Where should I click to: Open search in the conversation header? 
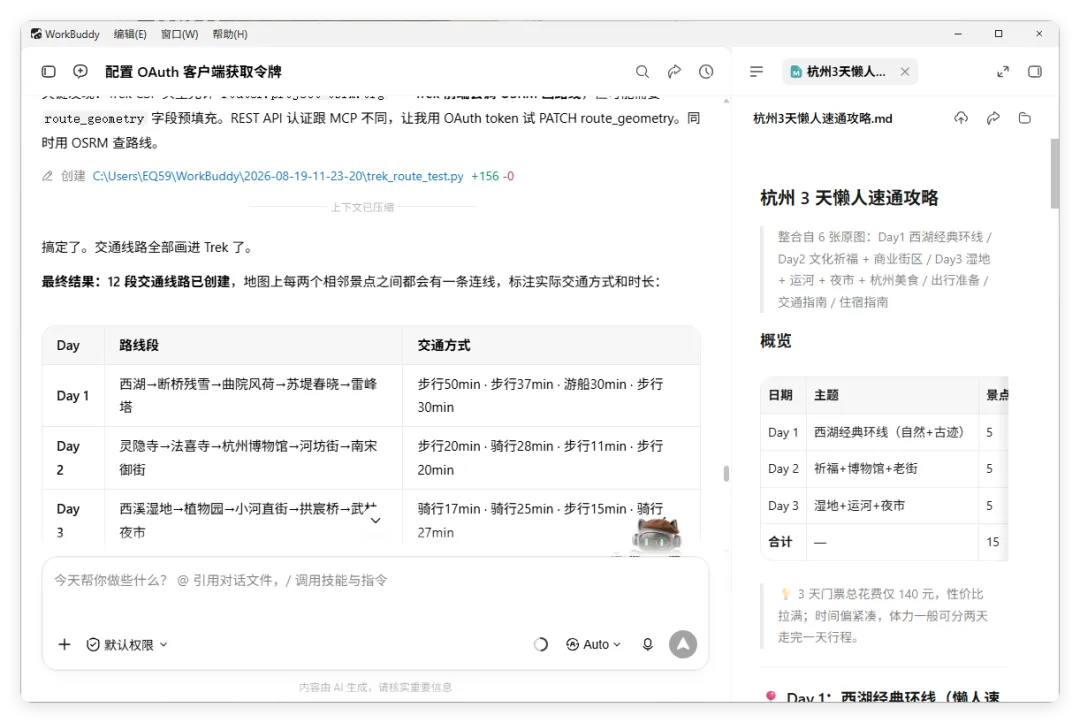(x=642, y=72)
